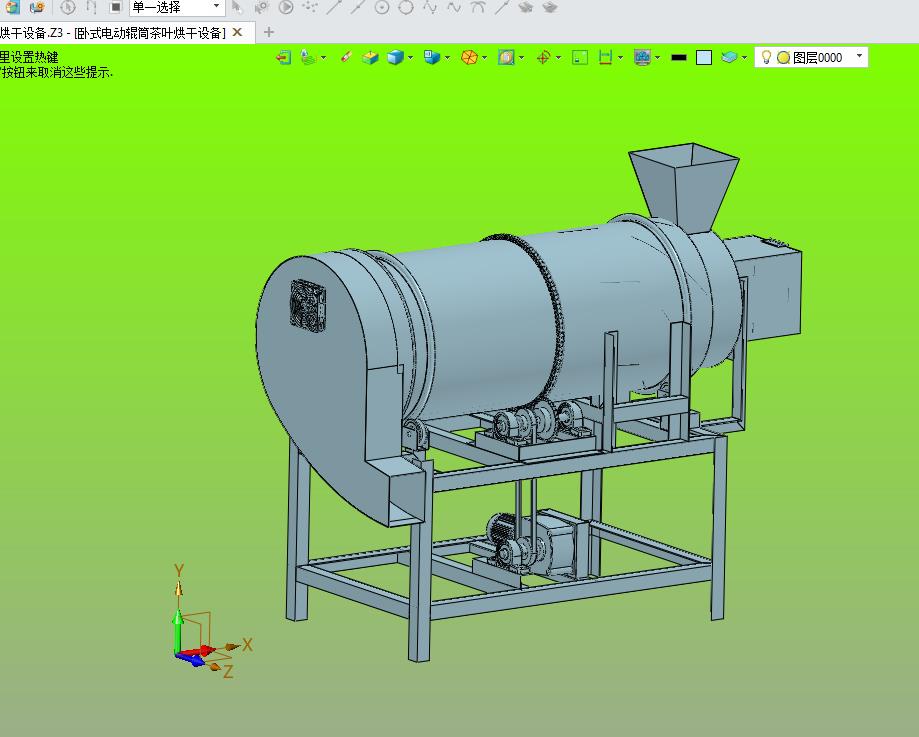Expand dropdown arrow beside shaded cube icon
This screenshot has height=737, width=919.
(x=410, y=57)
